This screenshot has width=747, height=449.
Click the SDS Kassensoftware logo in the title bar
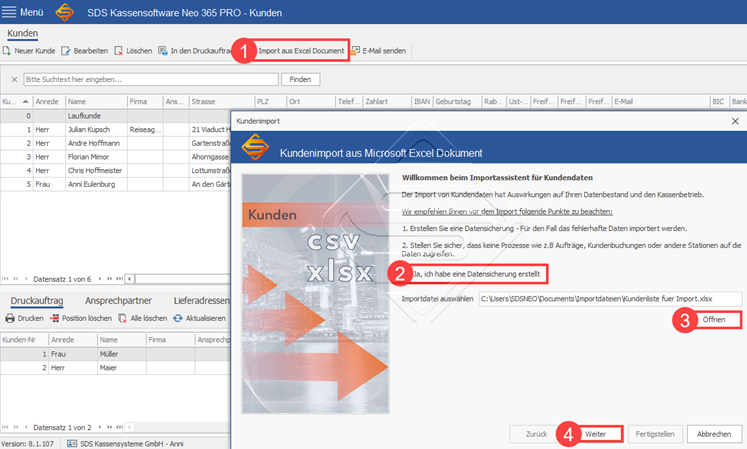[x=65, y=12]
